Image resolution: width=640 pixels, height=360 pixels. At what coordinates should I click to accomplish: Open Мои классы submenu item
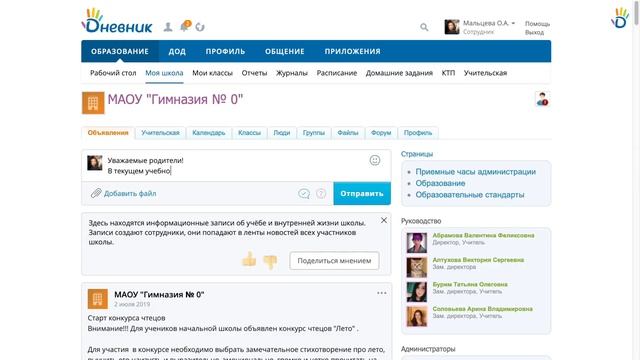tap(212, 73)
